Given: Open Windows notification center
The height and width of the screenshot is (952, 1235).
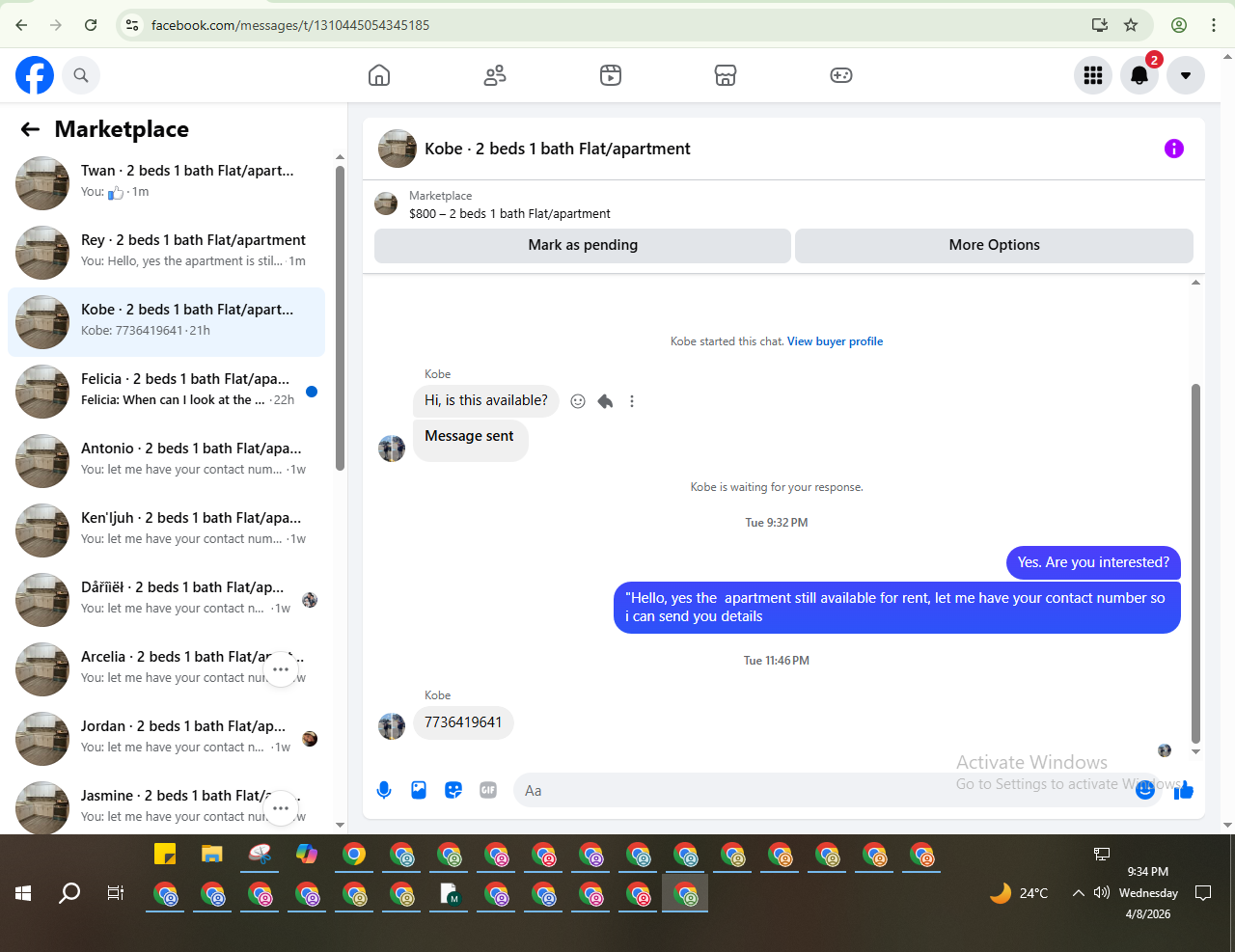Looking at the screenshot, I should coord(1203,893).
